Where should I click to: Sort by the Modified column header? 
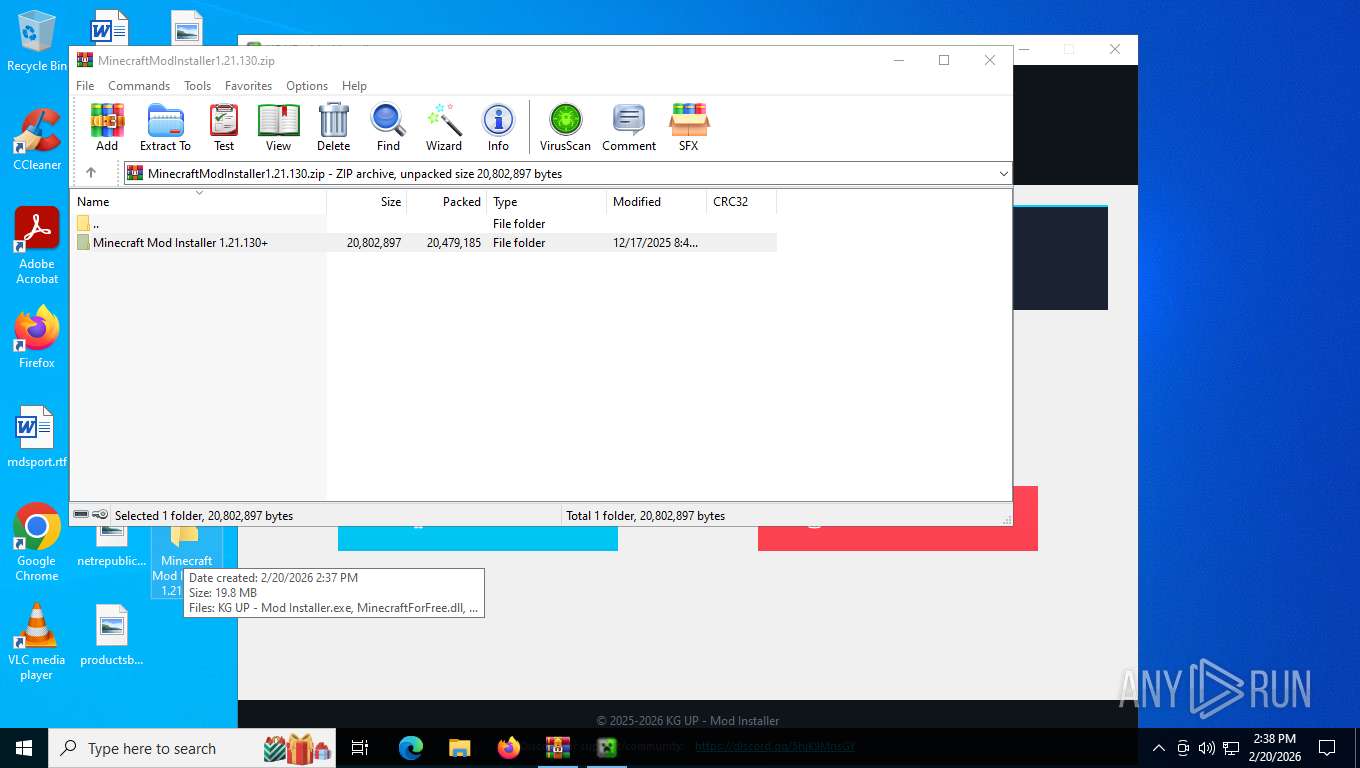click(656, 202)
